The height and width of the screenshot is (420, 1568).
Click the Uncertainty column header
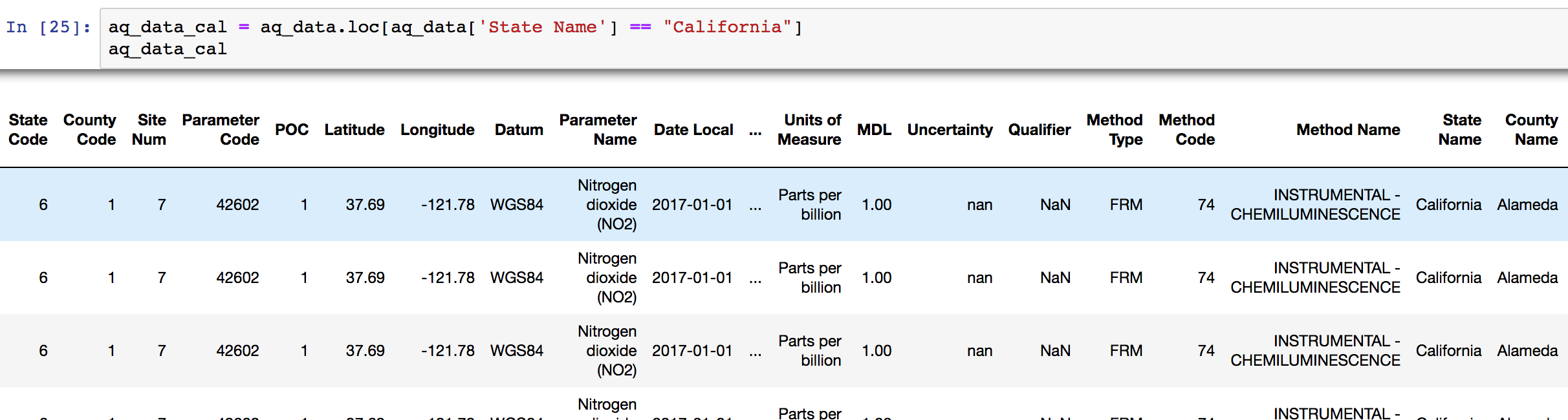950,130
